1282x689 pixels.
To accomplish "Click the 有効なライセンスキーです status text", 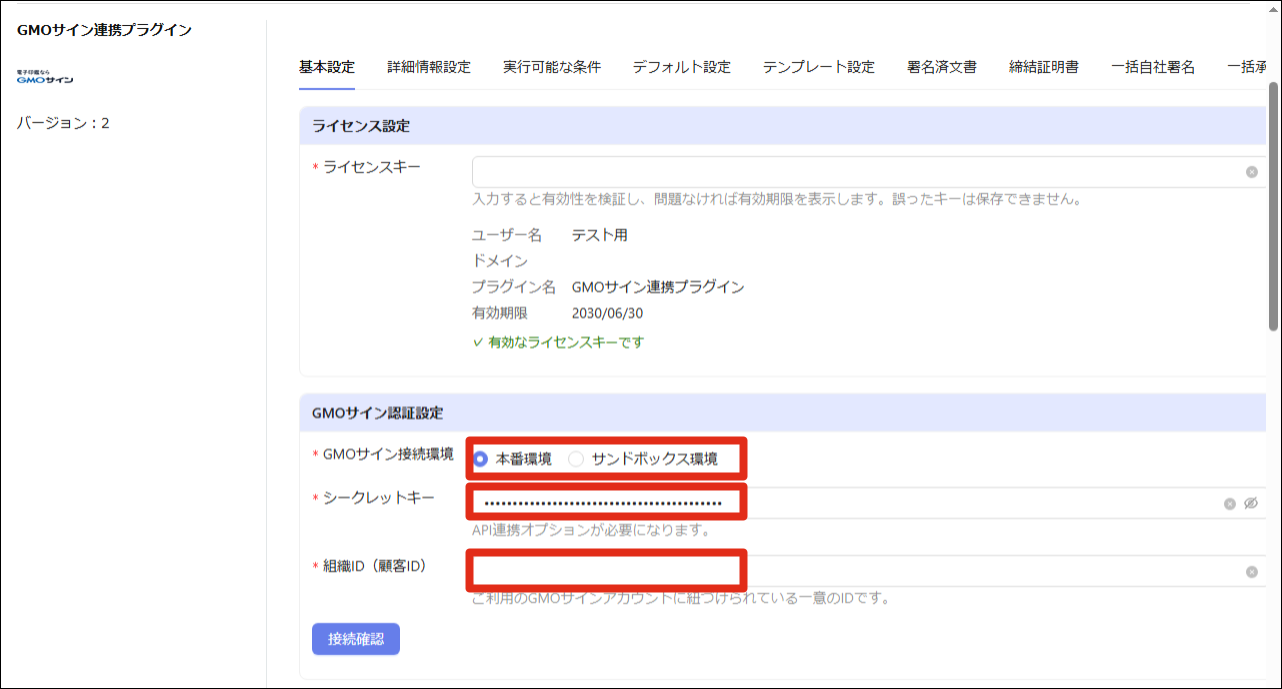I will point(558,342).
